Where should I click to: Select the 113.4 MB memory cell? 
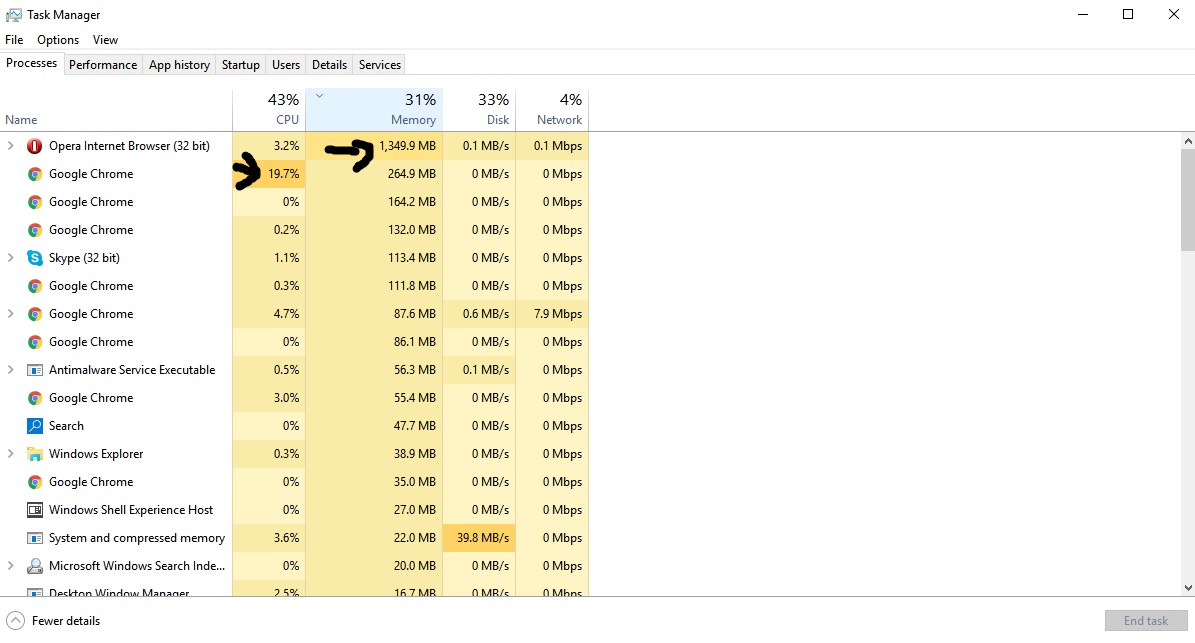374,258
